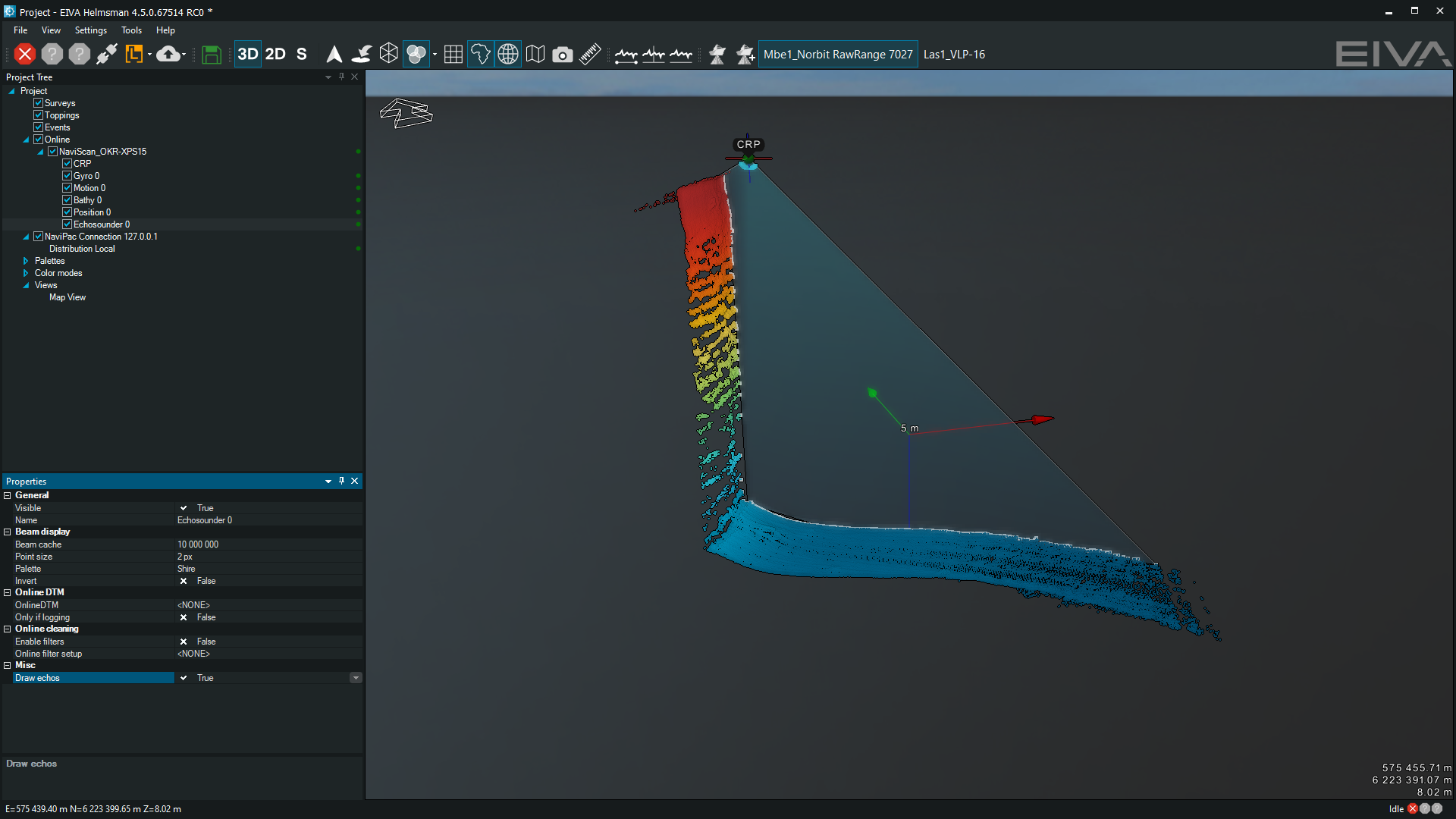Open the Tools menu
Image resolution: width=1456 pixels, height=819 pixels.
[x=131, y=30]
